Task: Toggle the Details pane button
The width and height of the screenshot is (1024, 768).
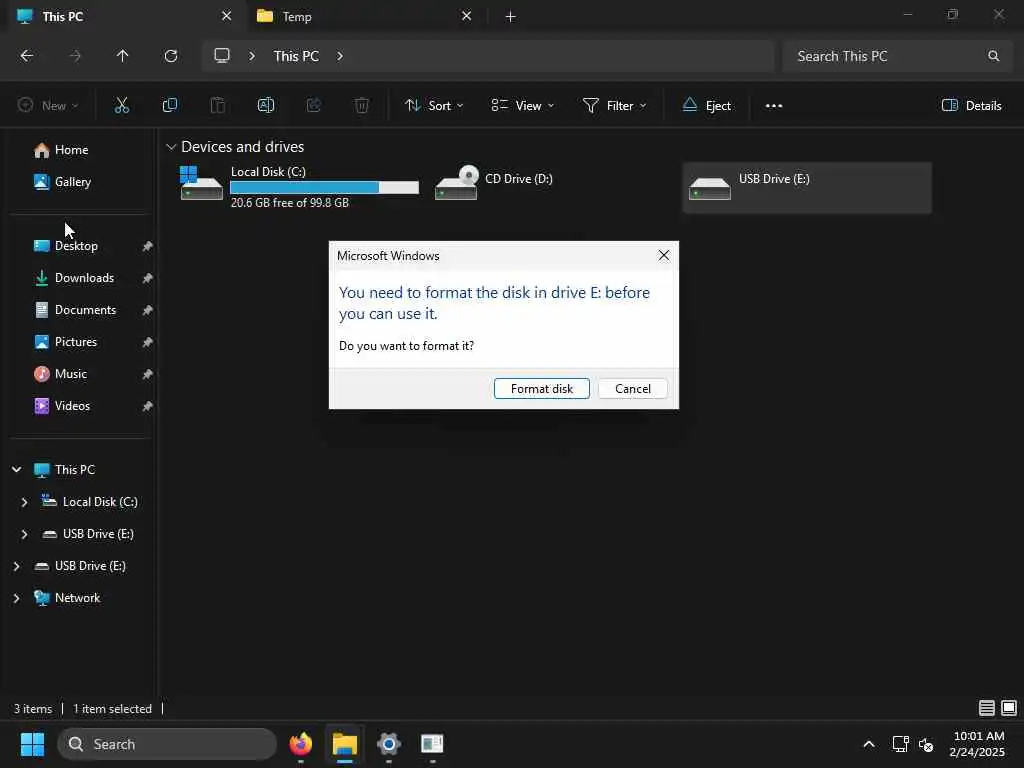Action: click(x=971, y=105)
